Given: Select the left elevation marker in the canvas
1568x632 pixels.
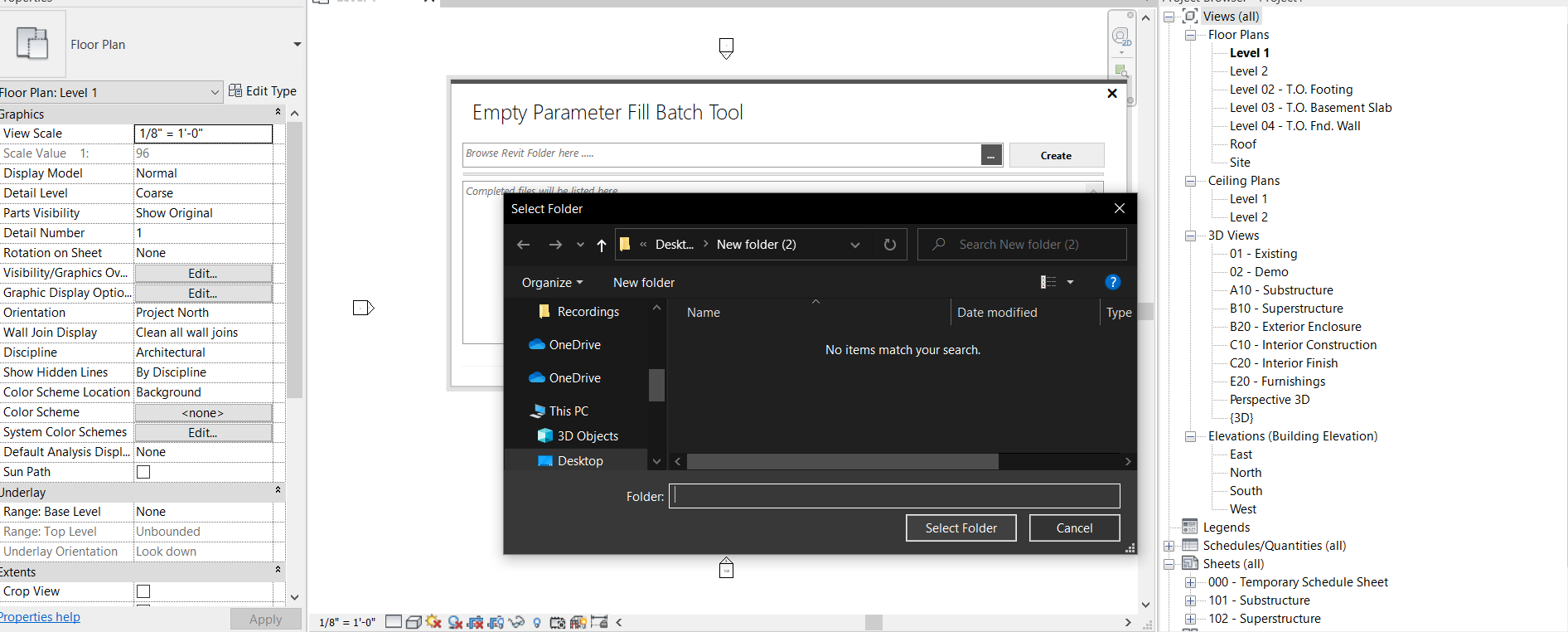Looking at the screenshot, I should coord(364,308).
